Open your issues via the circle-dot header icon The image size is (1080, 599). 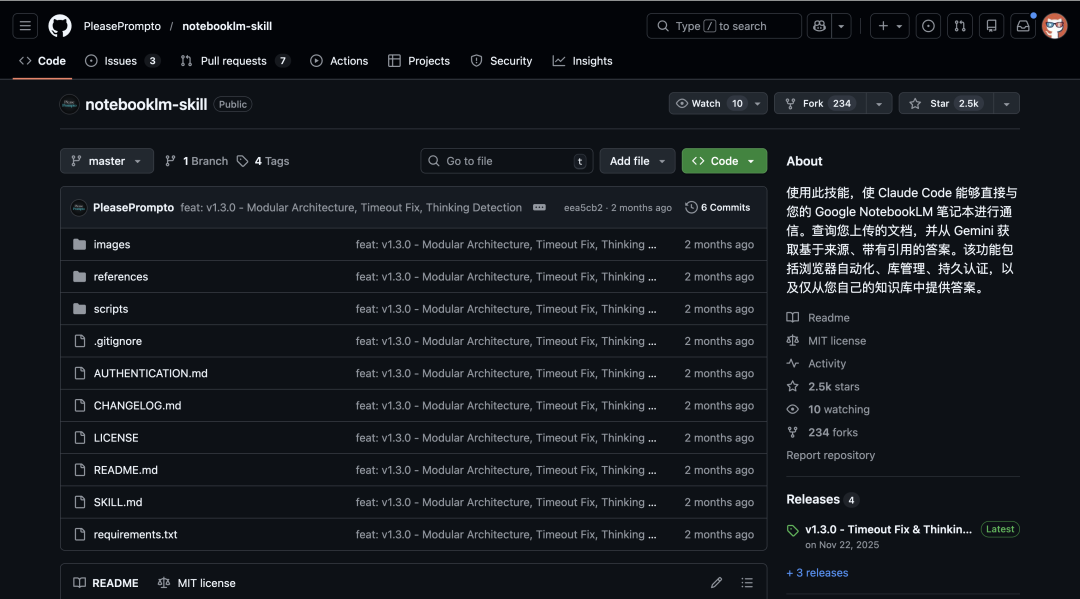point(927,25)
